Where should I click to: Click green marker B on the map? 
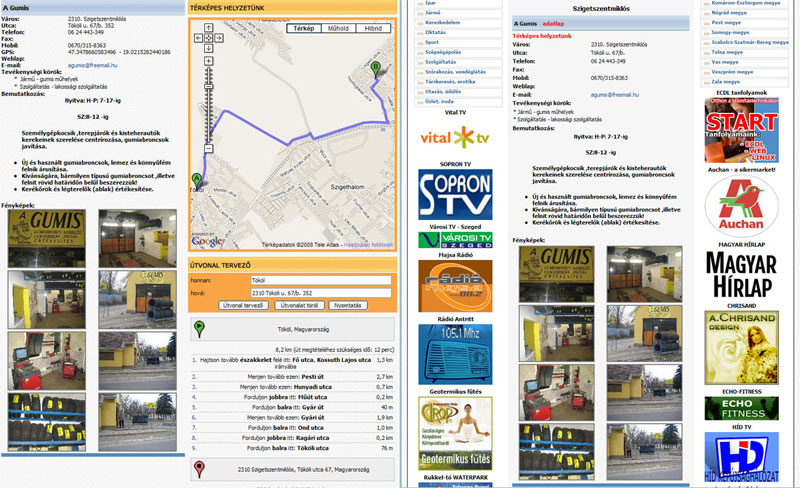376,69
